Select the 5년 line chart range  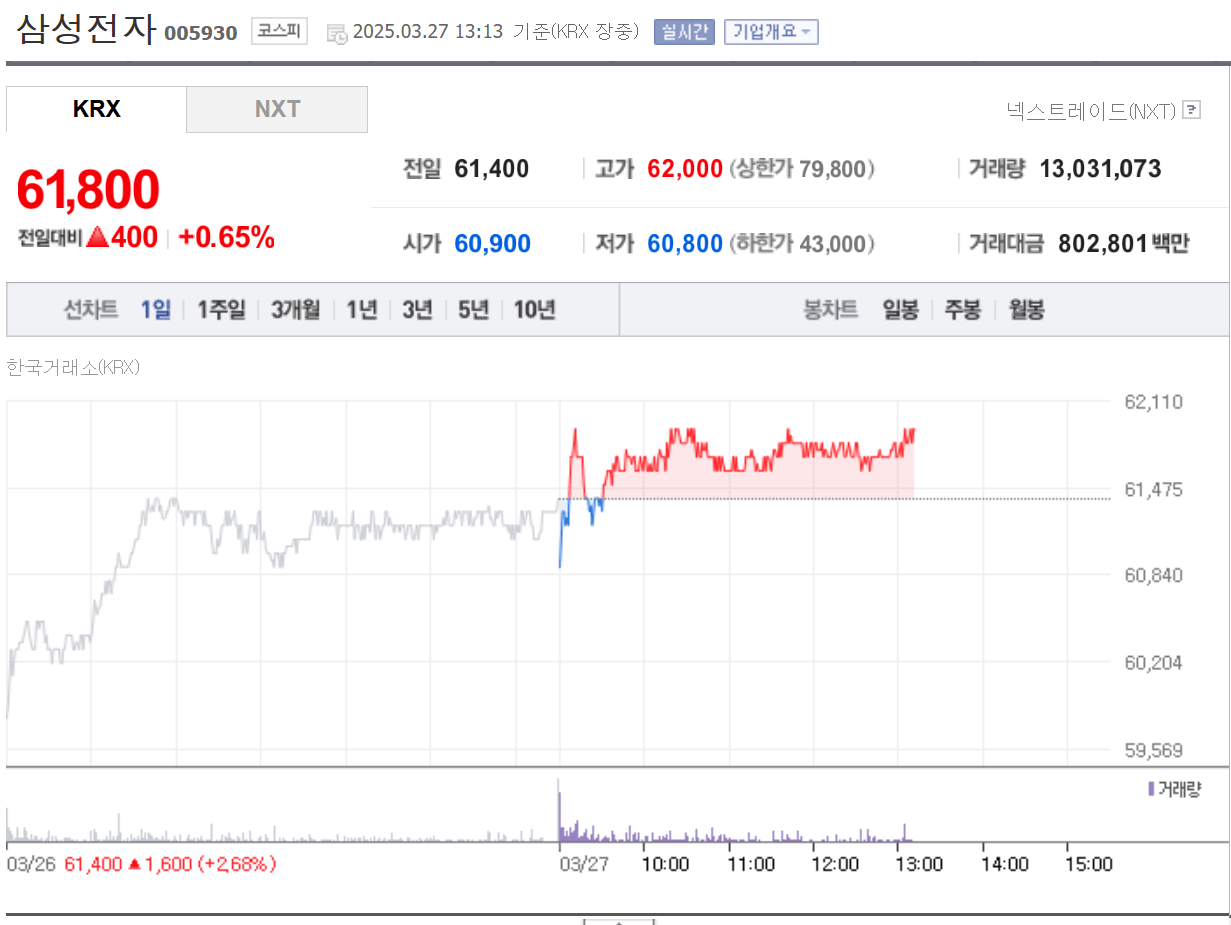(473, 310)
